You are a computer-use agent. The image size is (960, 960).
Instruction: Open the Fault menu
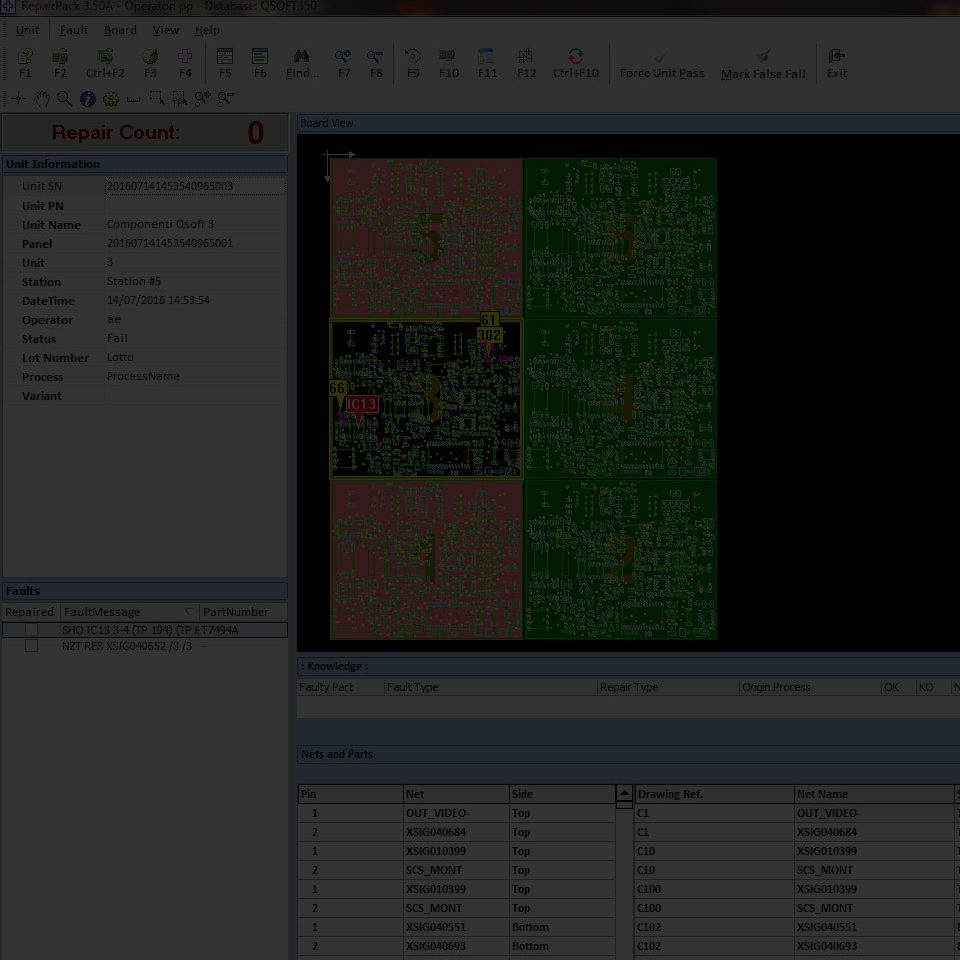(73, 30)
